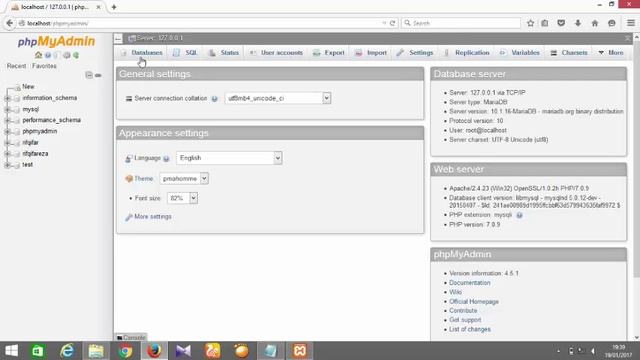Expand test database node
640x360 pixels.
[7, 165]
